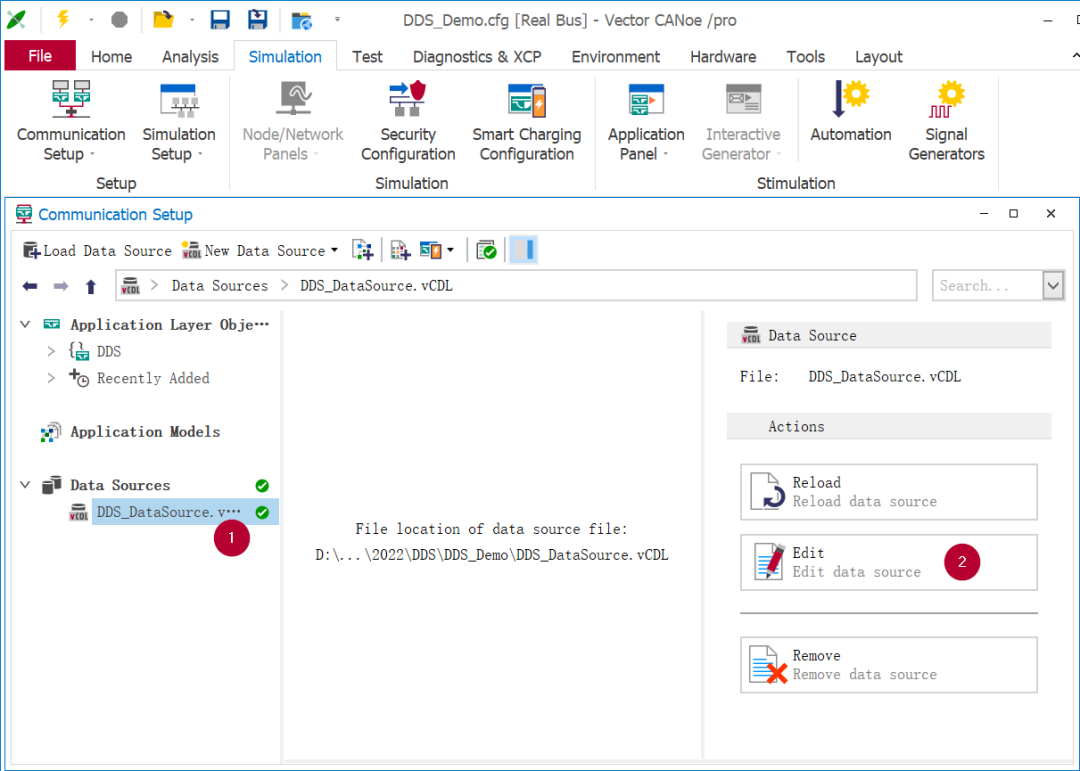Collapse the Application Layer Objects tree node
This screenshot has height=771, width=1080.
pyautogui.click(x=25, y=324)
